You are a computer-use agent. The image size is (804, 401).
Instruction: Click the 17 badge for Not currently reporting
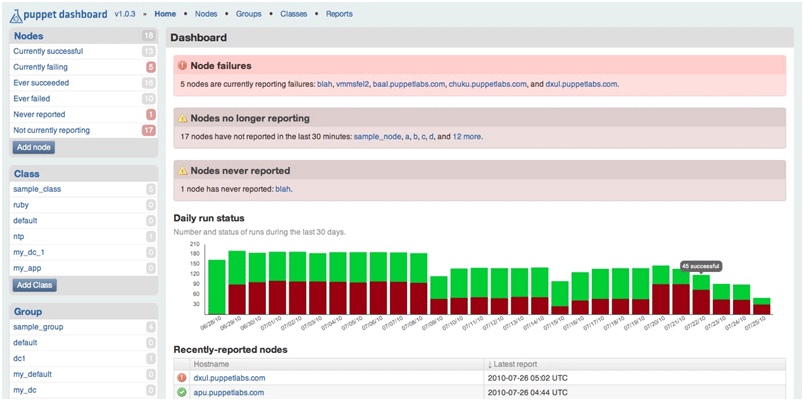tap(148, 130)
